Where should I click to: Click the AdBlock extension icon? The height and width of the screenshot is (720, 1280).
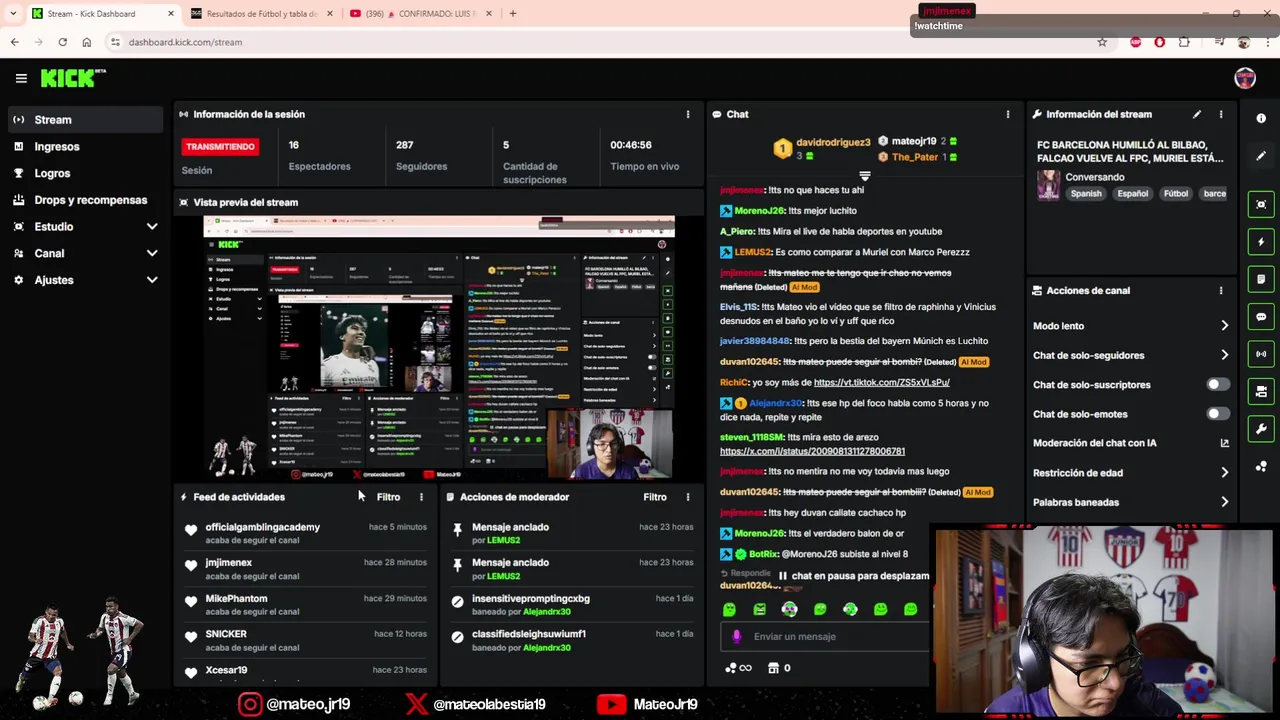click(1159, 42)
